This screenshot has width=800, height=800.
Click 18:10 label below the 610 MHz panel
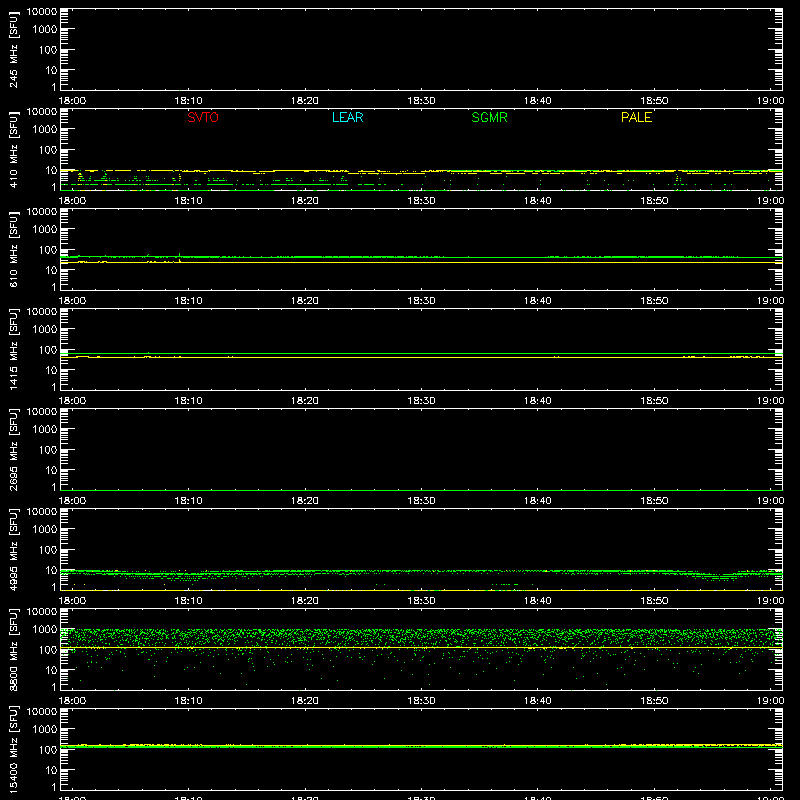(x=189, y=301)
